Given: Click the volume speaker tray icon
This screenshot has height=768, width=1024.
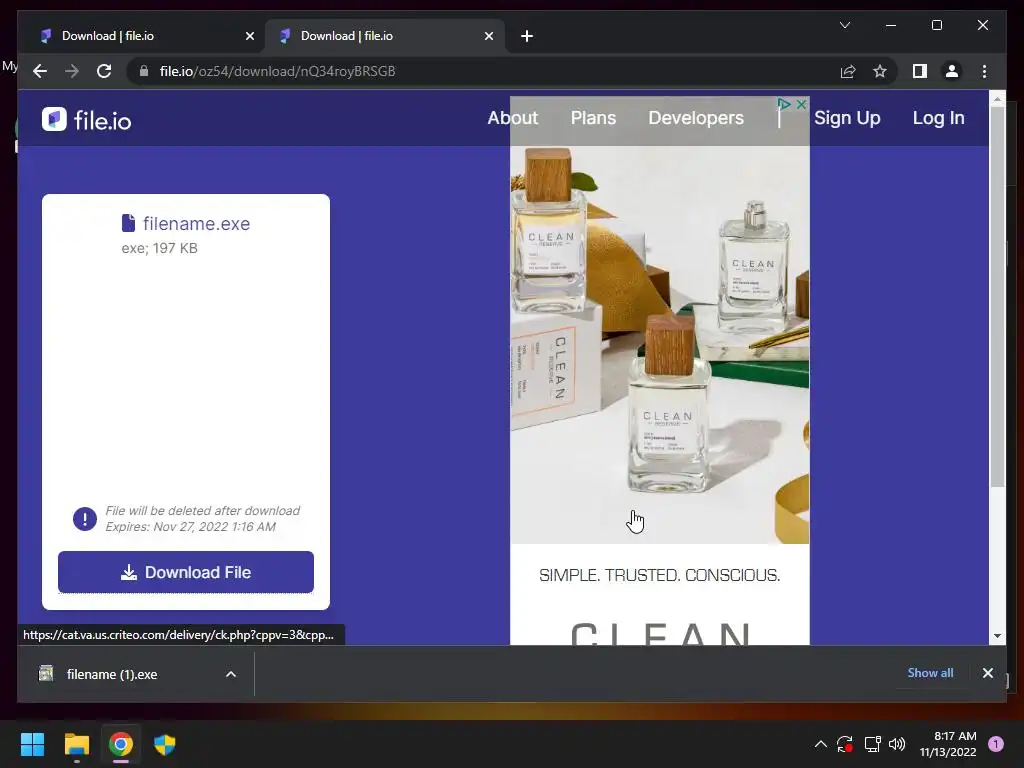Looking at the screenshot, I should point(897,744).
